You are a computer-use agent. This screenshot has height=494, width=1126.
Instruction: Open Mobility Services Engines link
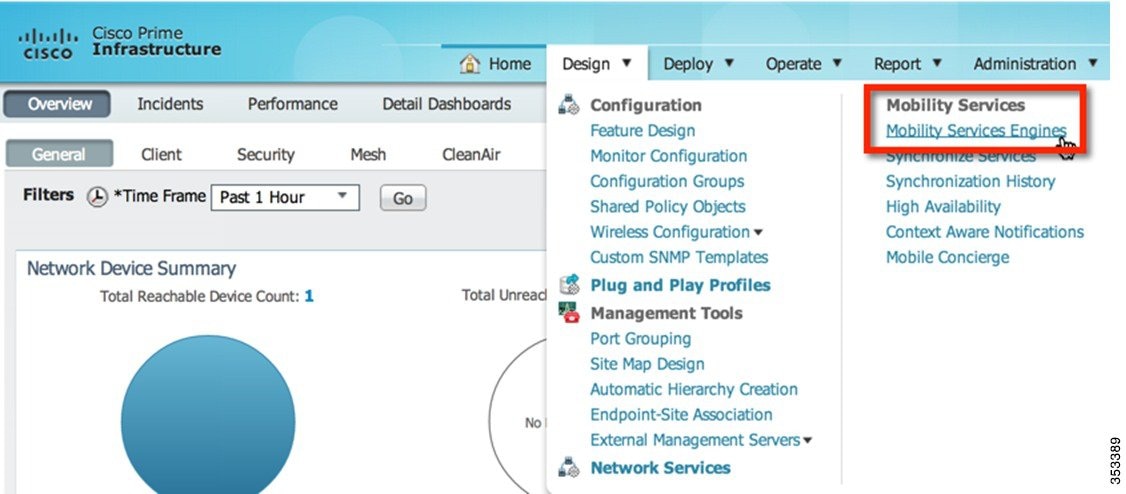coord(977,131)
